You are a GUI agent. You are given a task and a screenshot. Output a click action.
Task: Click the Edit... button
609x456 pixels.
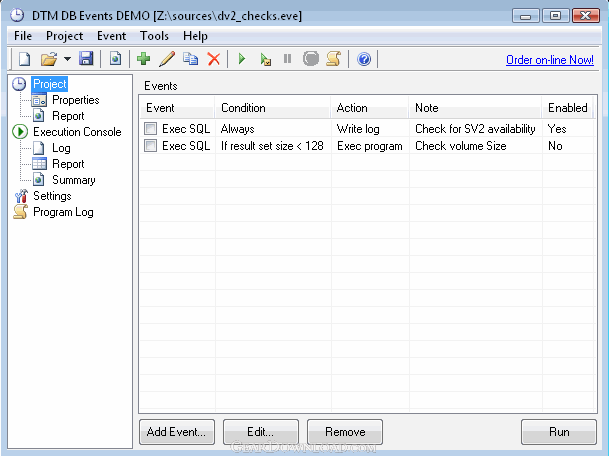coord(261,432)
